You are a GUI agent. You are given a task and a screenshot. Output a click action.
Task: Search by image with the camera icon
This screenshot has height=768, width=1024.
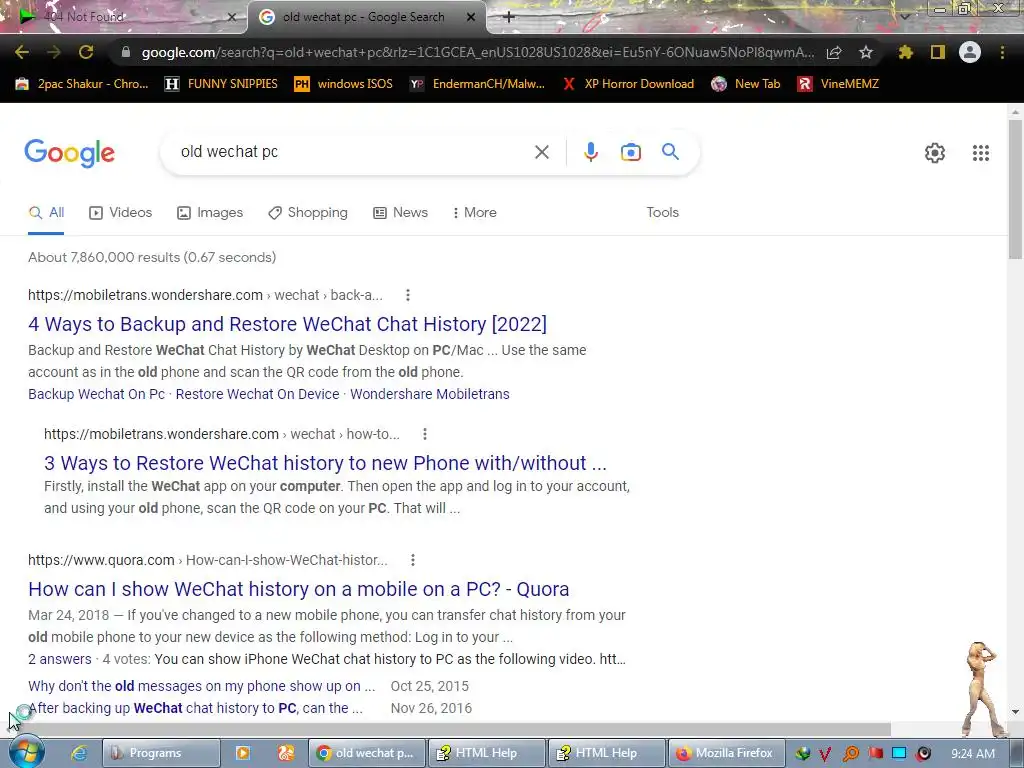630,152
